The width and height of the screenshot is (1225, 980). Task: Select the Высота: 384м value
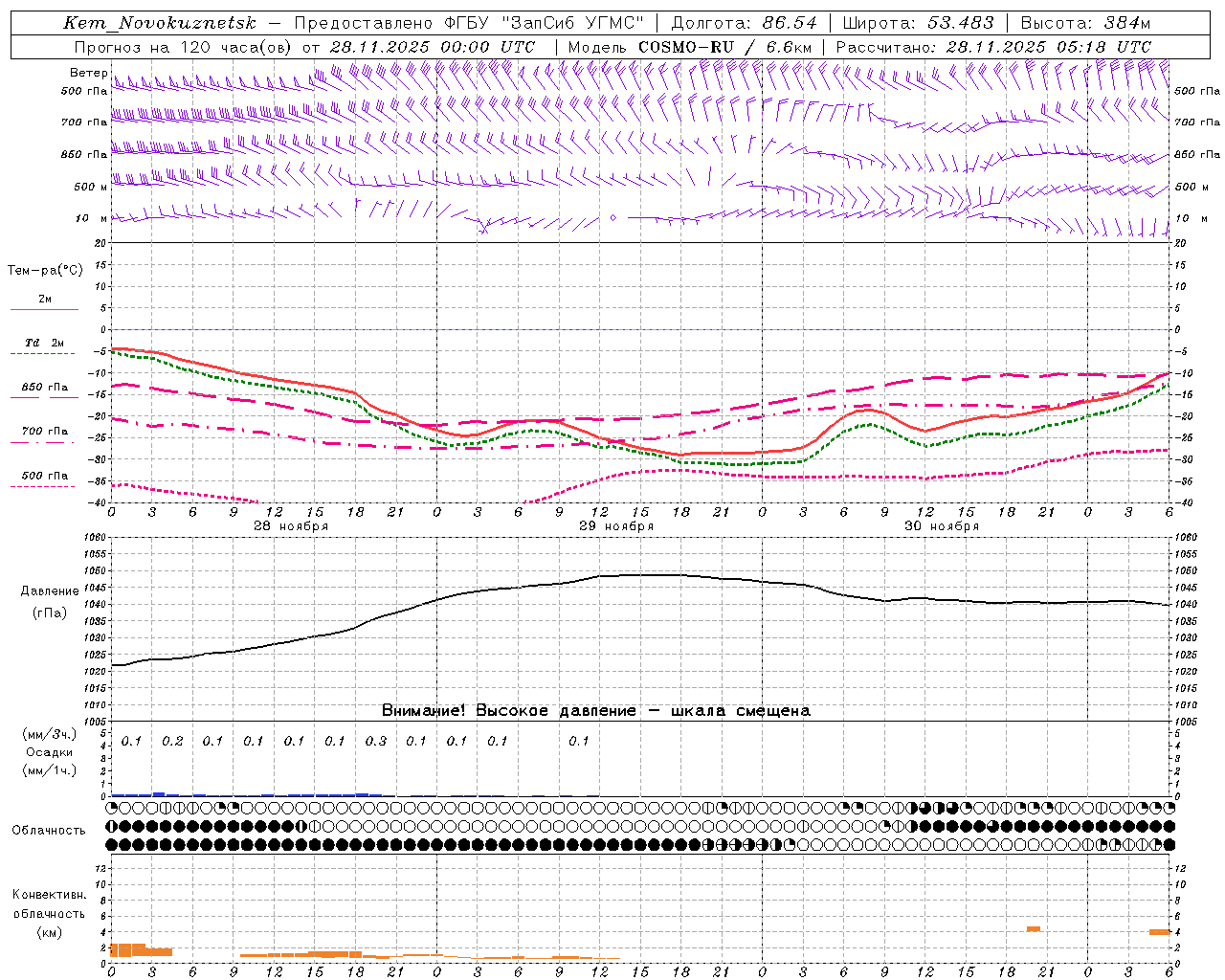[x=1085, y=23]
